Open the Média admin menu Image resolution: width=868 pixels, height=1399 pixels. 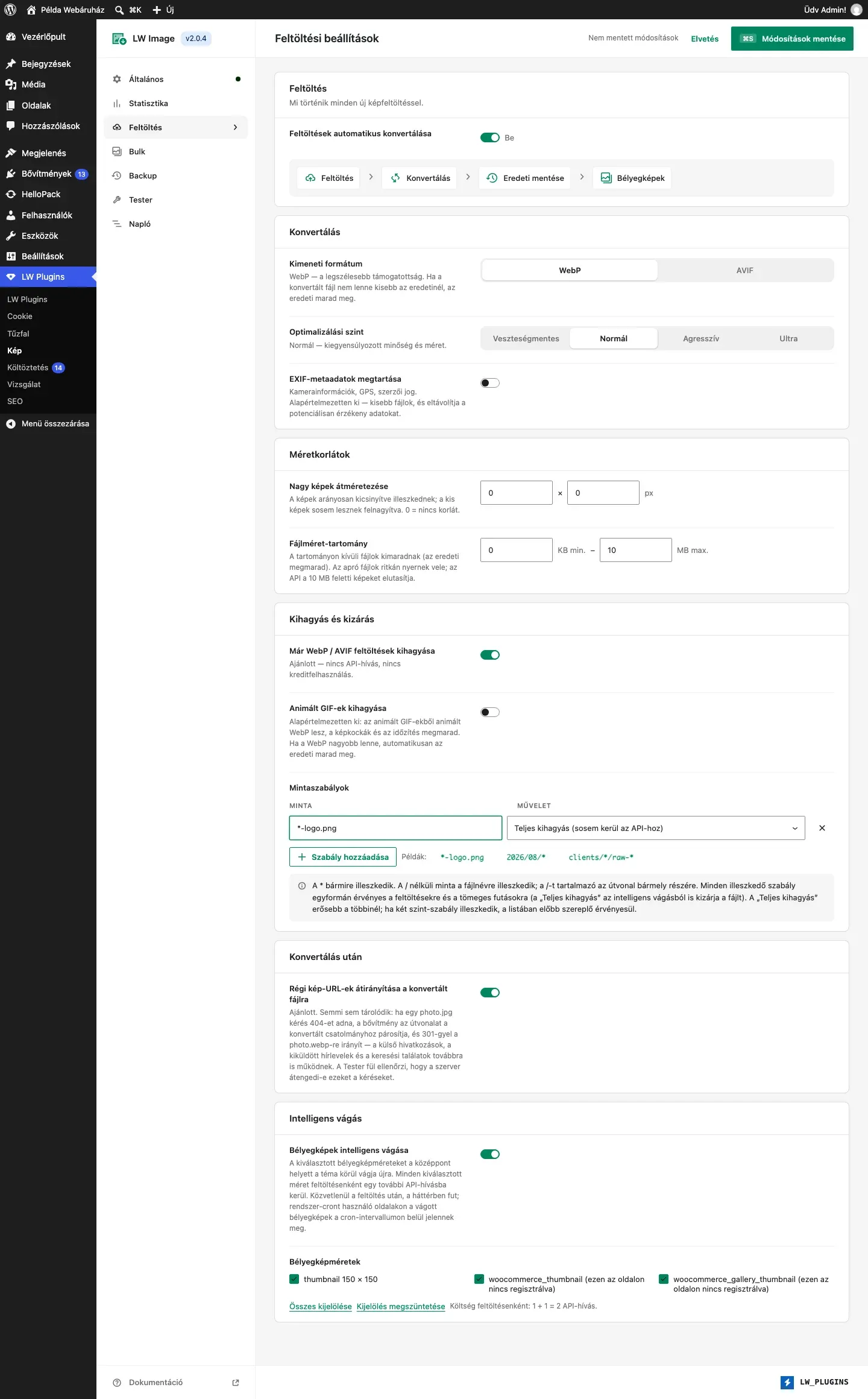[48, 84]
